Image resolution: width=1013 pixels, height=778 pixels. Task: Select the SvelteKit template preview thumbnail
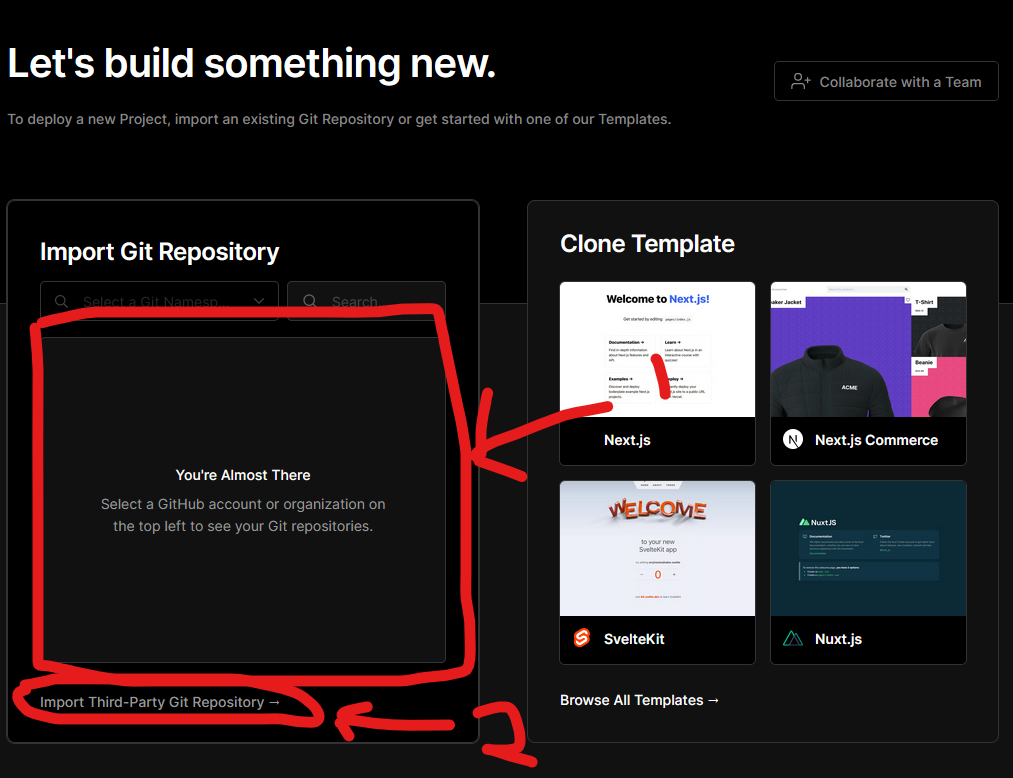[657, 549]
